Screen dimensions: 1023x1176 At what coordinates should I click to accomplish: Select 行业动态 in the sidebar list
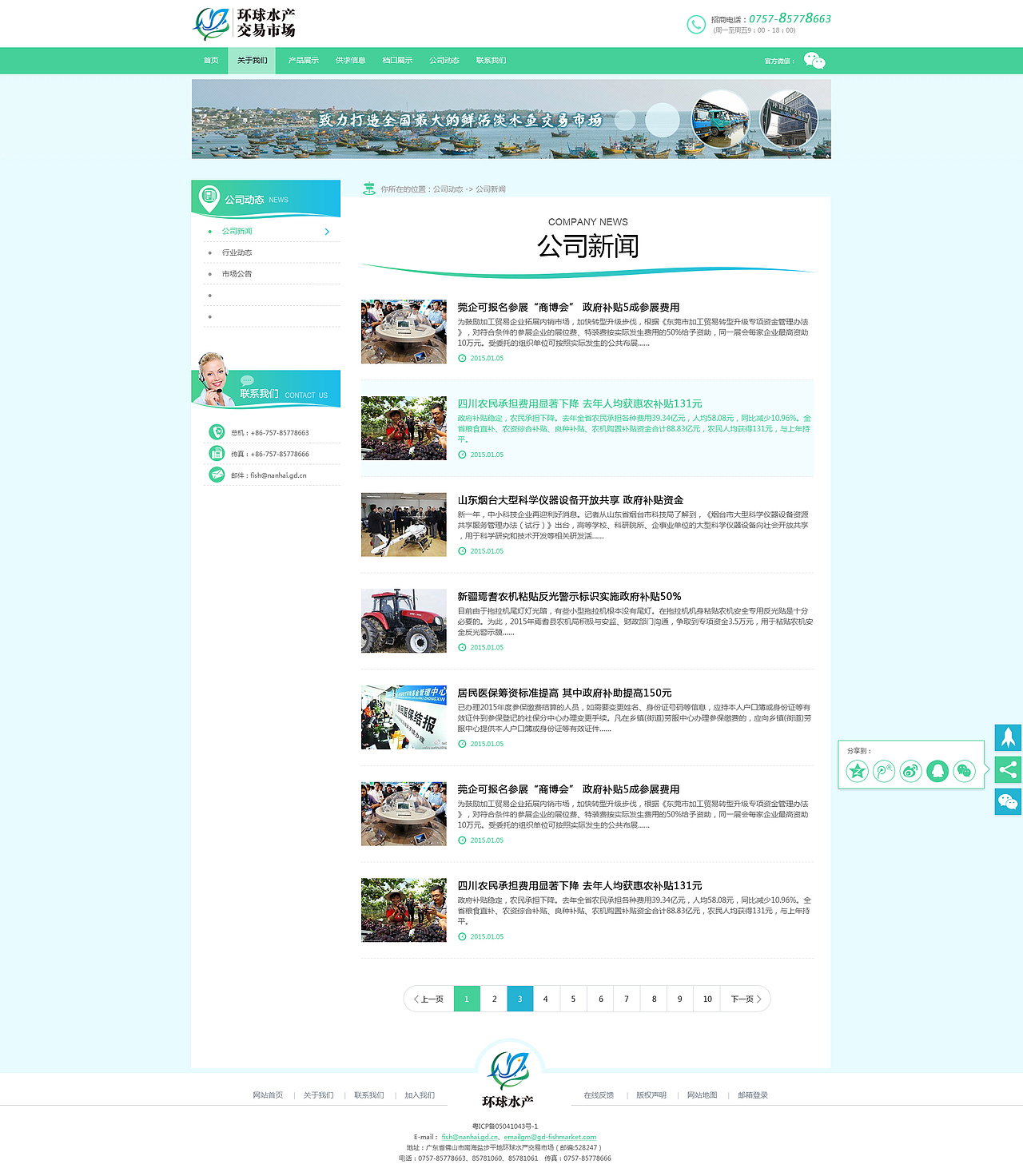tap(237, 252)
